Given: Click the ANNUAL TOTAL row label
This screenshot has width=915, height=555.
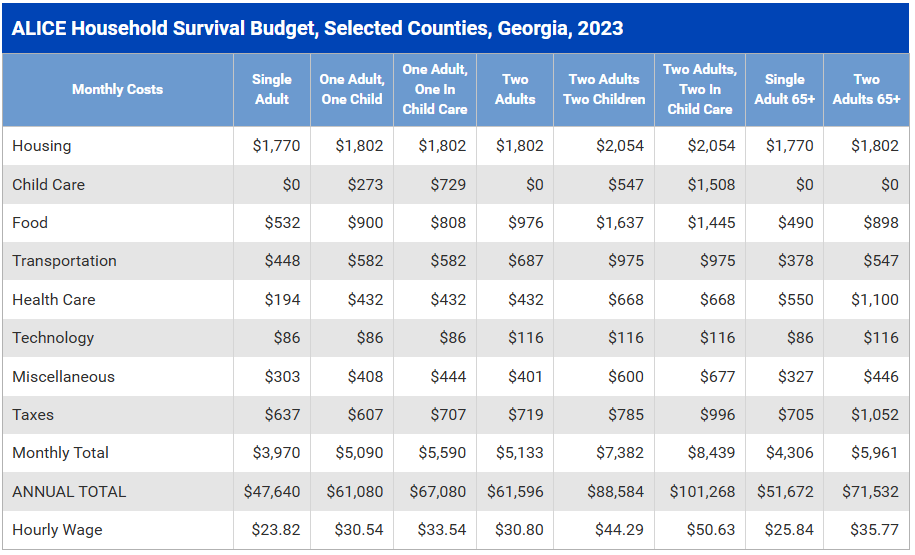Looking at the screenshot, I should [69, 492].
